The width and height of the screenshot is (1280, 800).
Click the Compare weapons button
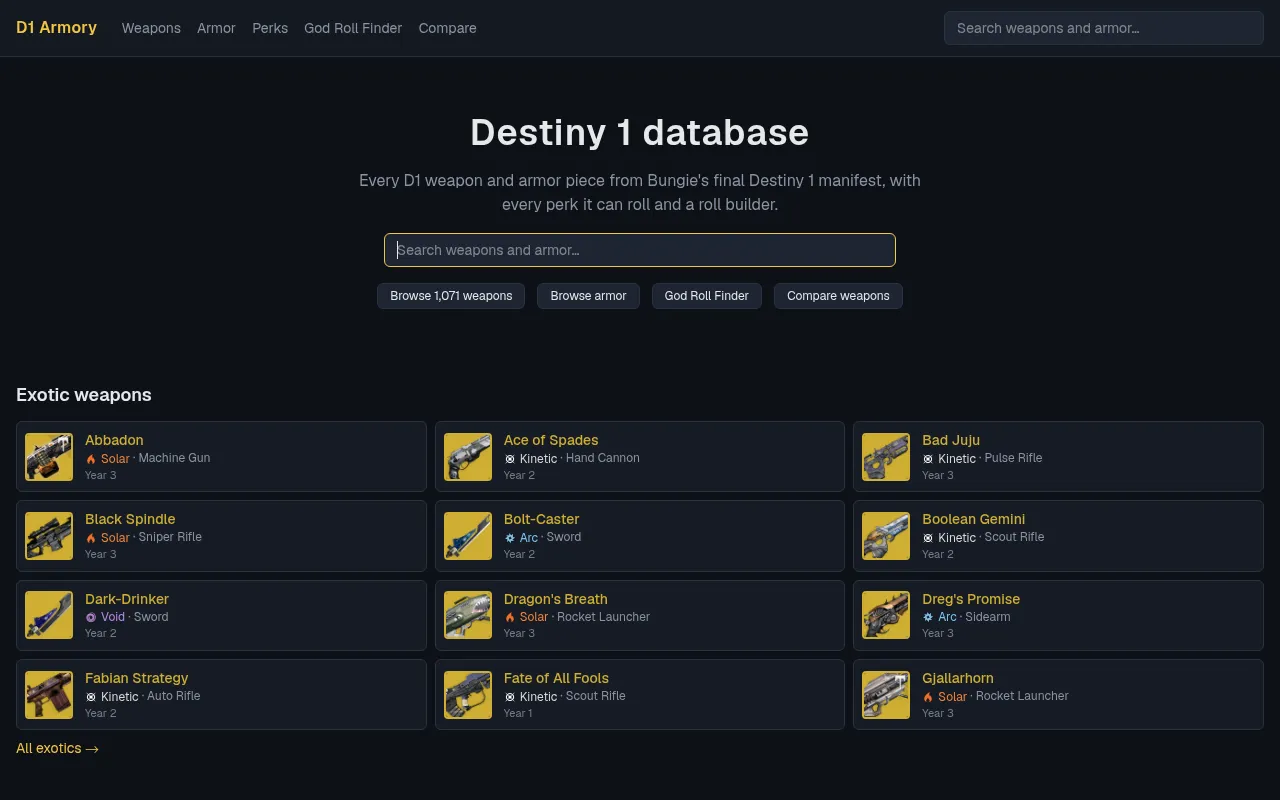(838, 296)
